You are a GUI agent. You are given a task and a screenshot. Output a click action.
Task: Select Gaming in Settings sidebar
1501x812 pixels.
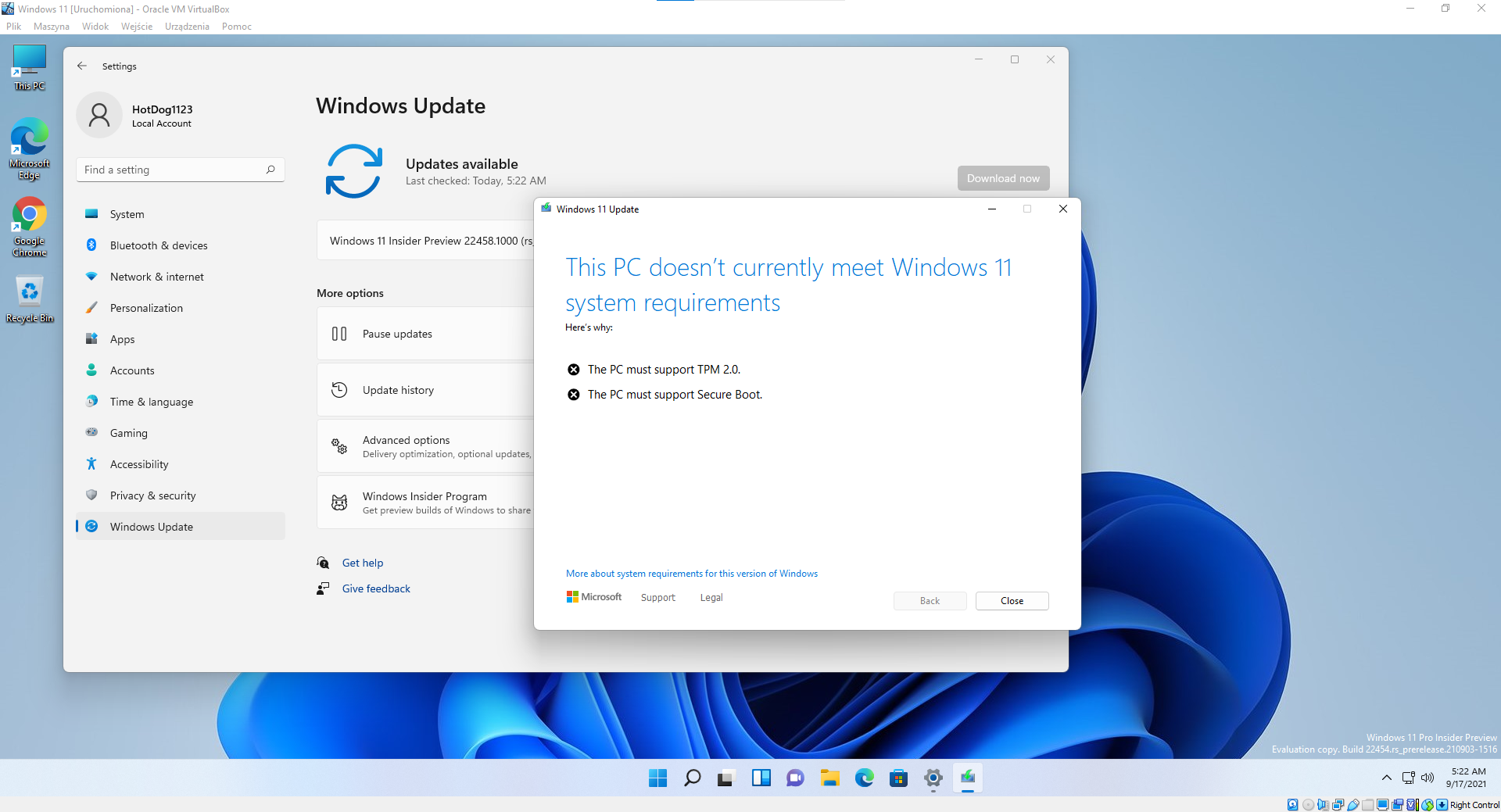click(x=181, y=433)
